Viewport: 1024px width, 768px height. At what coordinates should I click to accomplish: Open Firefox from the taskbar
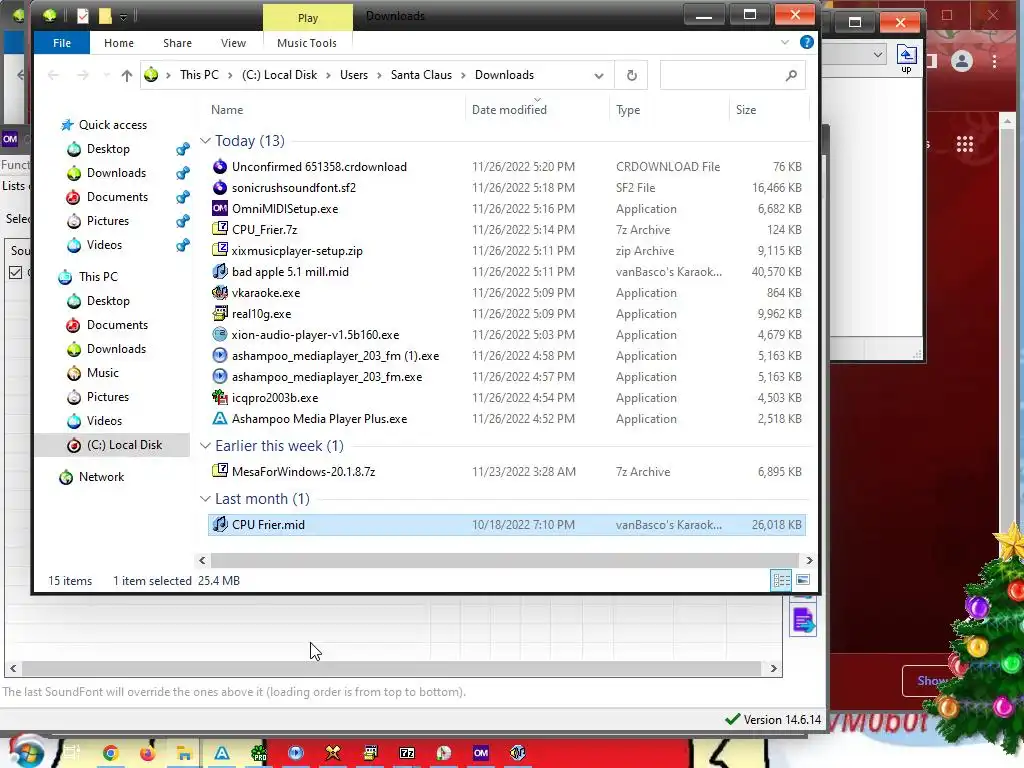148,754
